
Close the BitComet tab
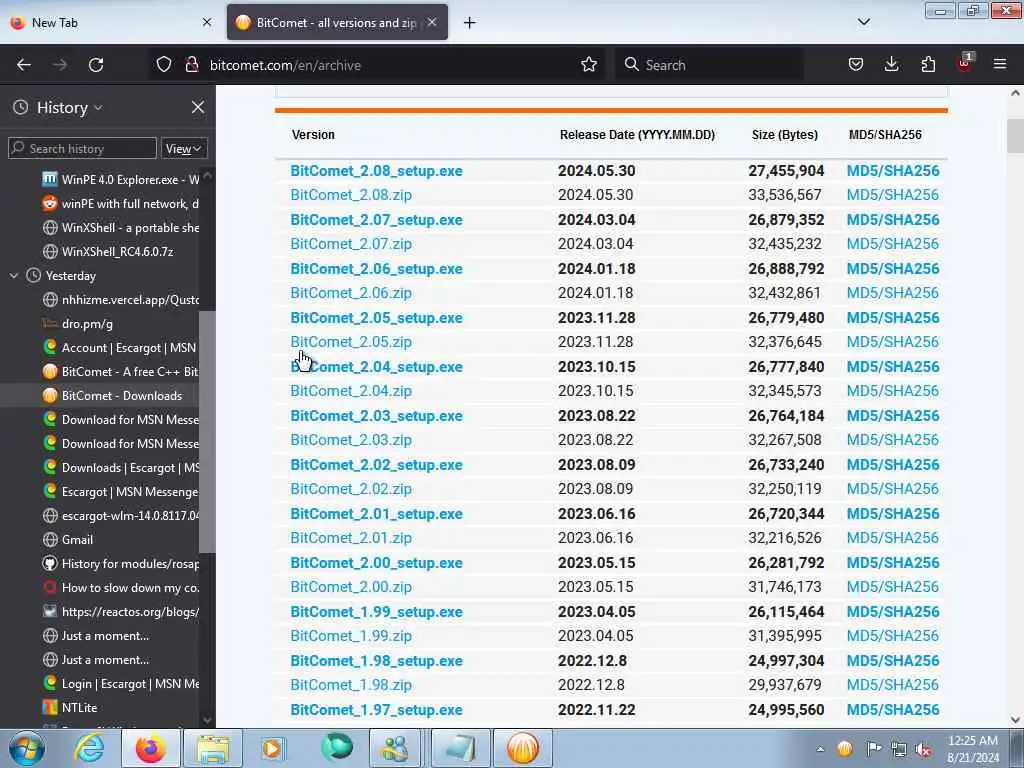pos(432,22)
